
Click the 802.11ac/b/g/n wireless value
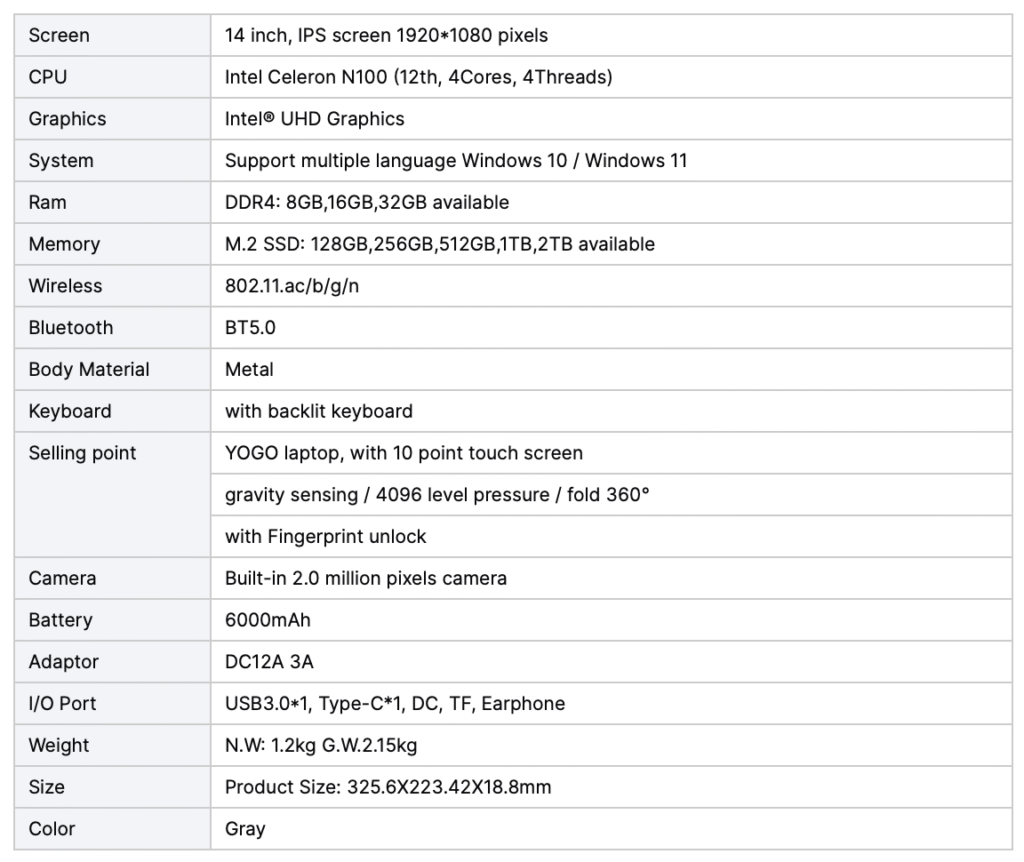tap(292, 286)
